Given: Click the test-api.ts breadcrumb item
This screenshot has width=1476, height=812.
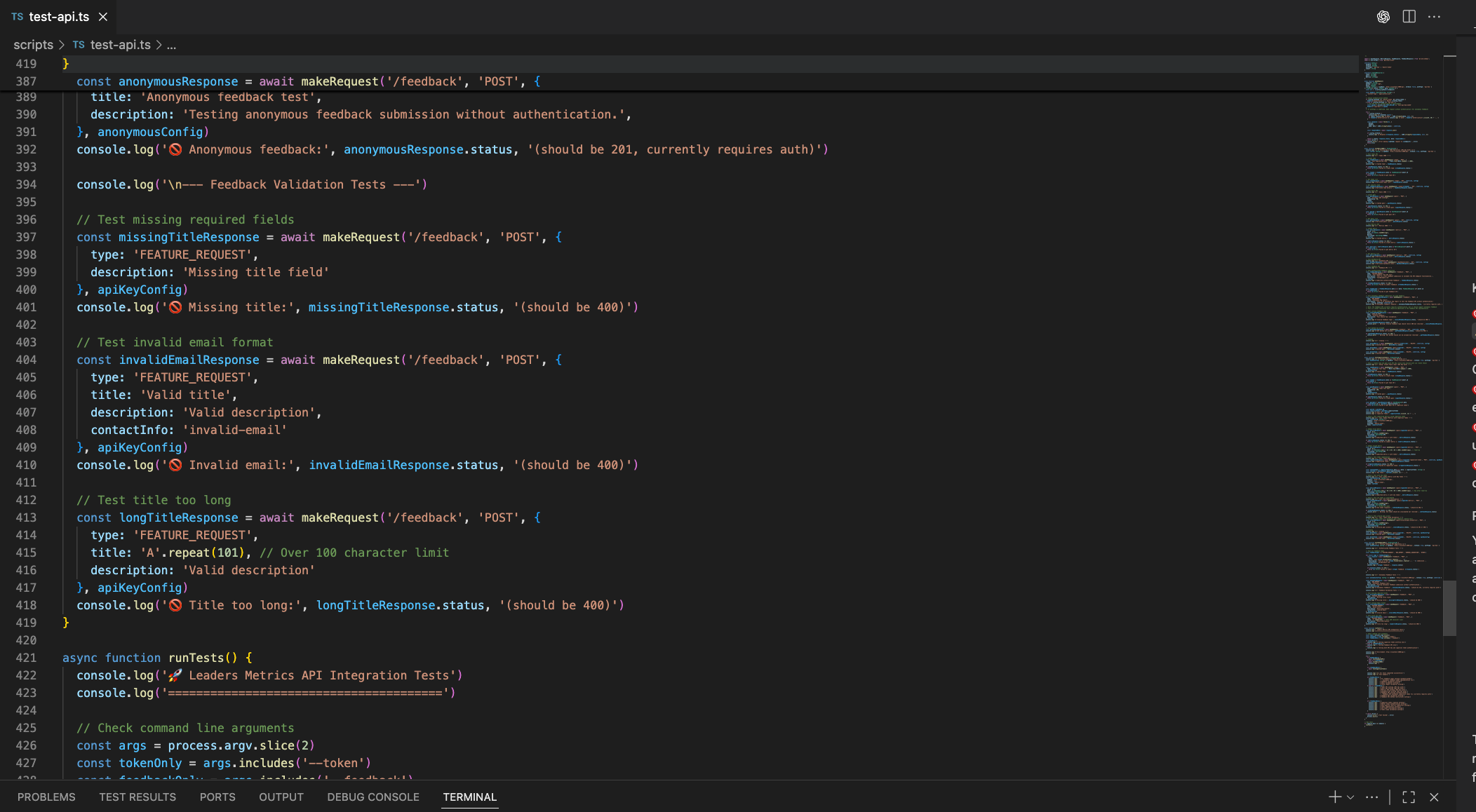Looking at the screenshot, I should pos(120,45).
